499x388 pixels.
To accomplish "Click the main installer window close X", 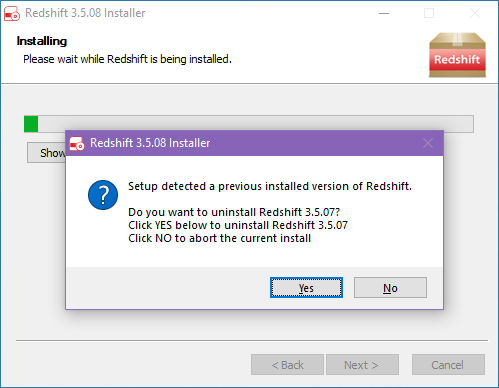I will click(x=475, y=13).
